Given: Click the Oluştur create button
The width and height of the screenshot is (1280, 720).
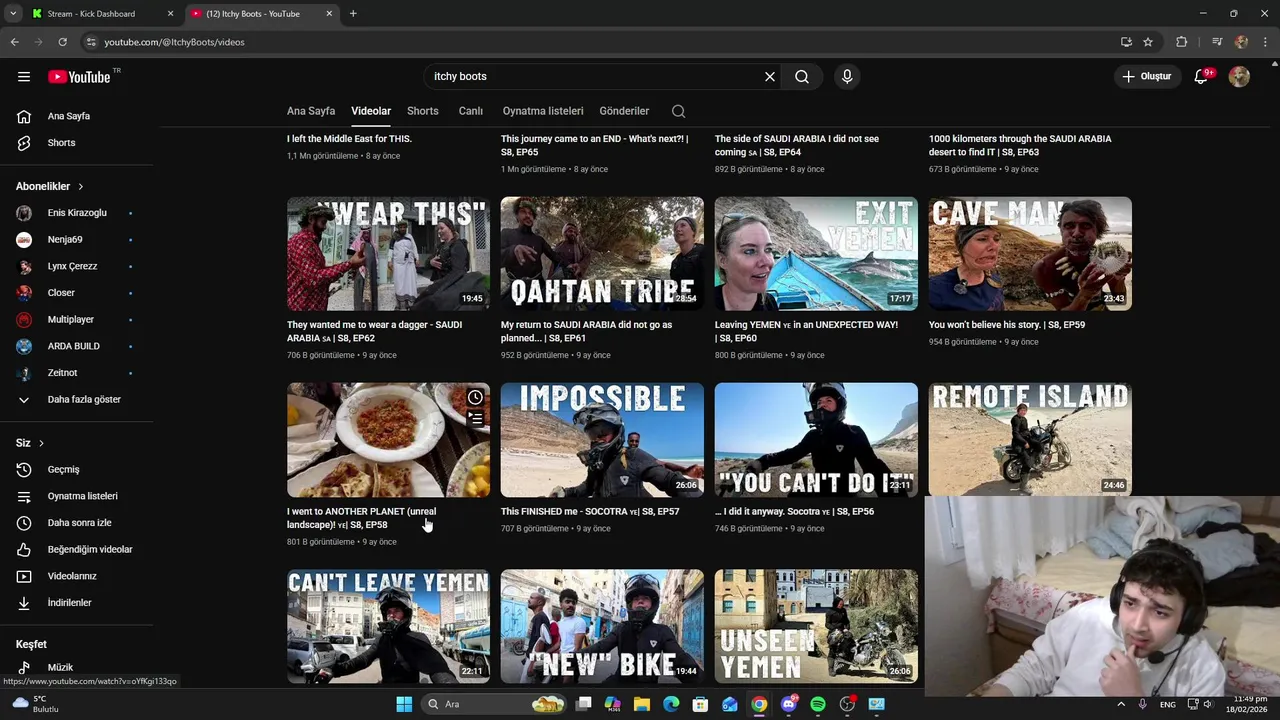Looking at the screenshot, I should point(1146,76).
